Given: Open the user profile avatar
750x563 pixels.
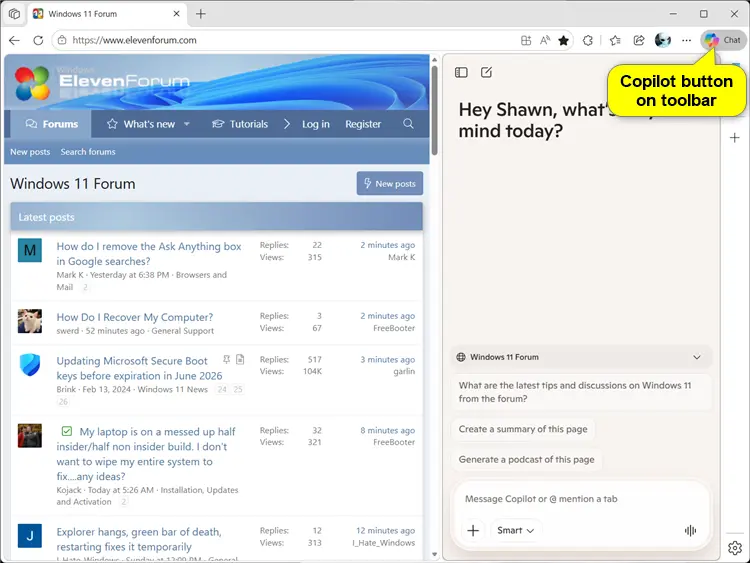Looking at the screenshot, I should (662, 40).
